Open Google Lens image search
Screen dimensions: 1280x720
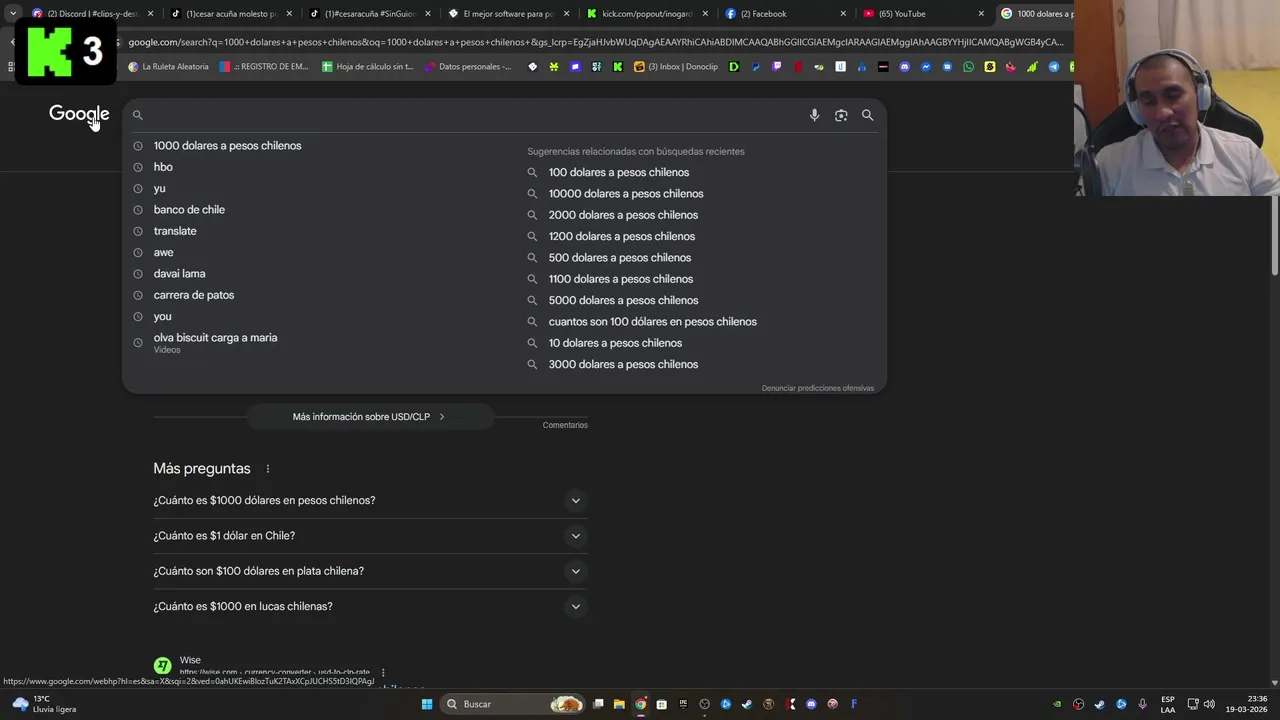coord(841,115)
